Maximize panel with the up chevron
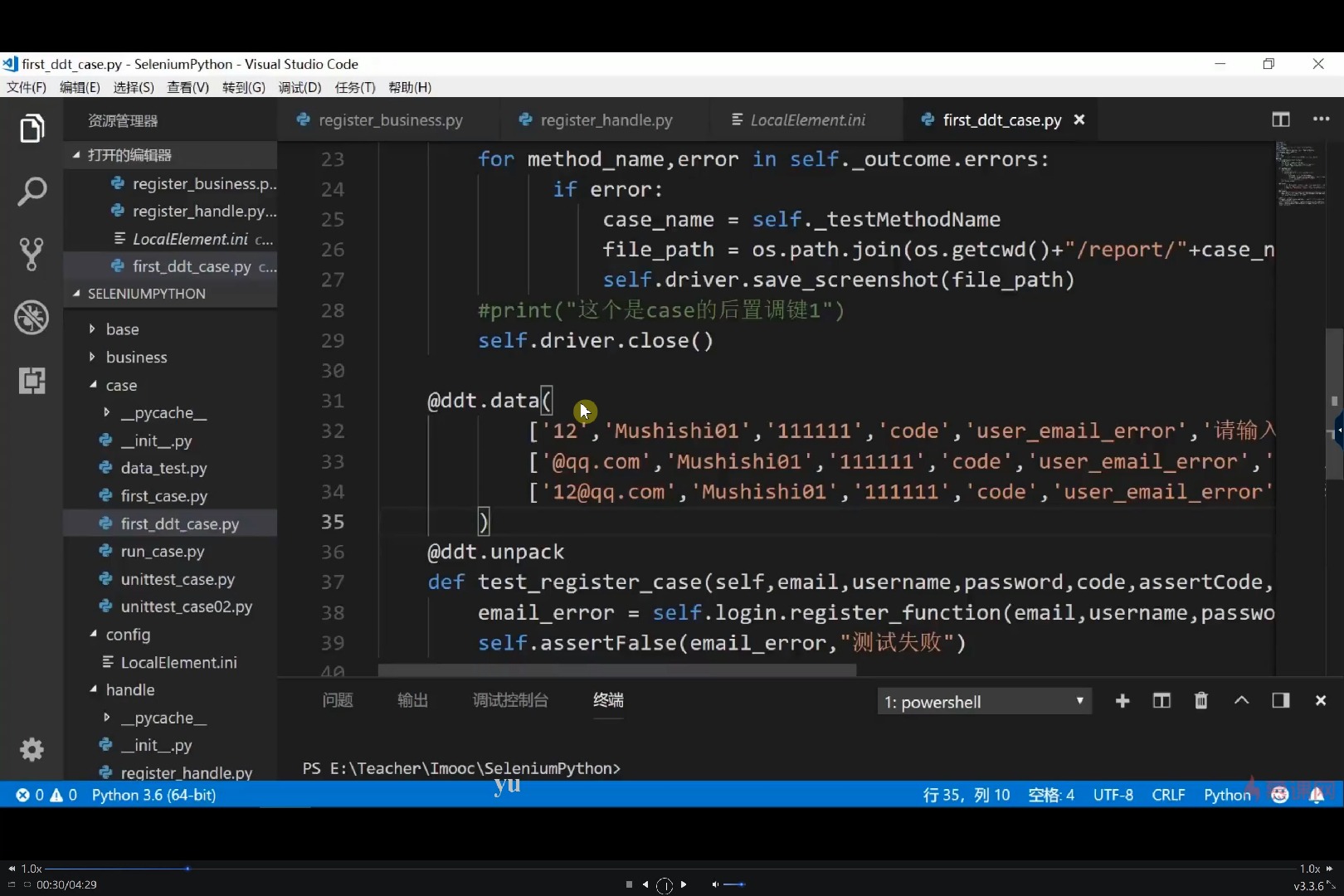 [x=1241, y=700]
